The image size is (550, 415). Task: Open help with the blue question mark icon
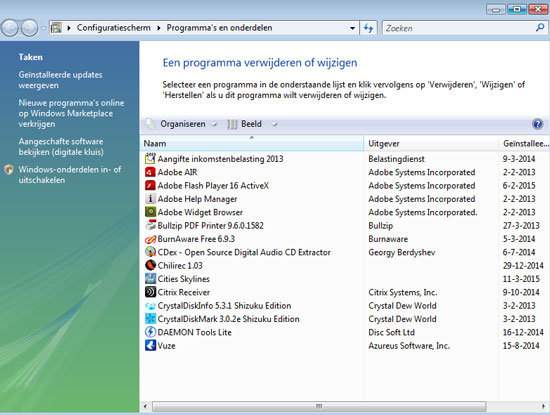coord(537,124)
